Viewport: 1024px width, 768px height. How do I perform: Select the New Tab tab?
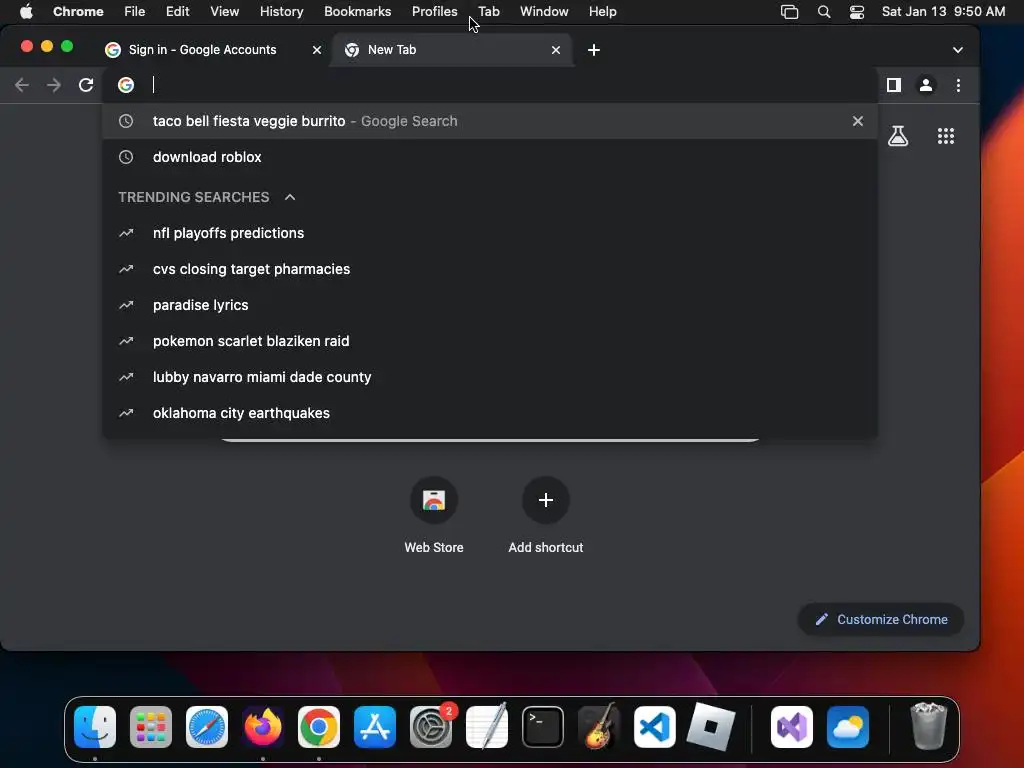pos(452,50)
